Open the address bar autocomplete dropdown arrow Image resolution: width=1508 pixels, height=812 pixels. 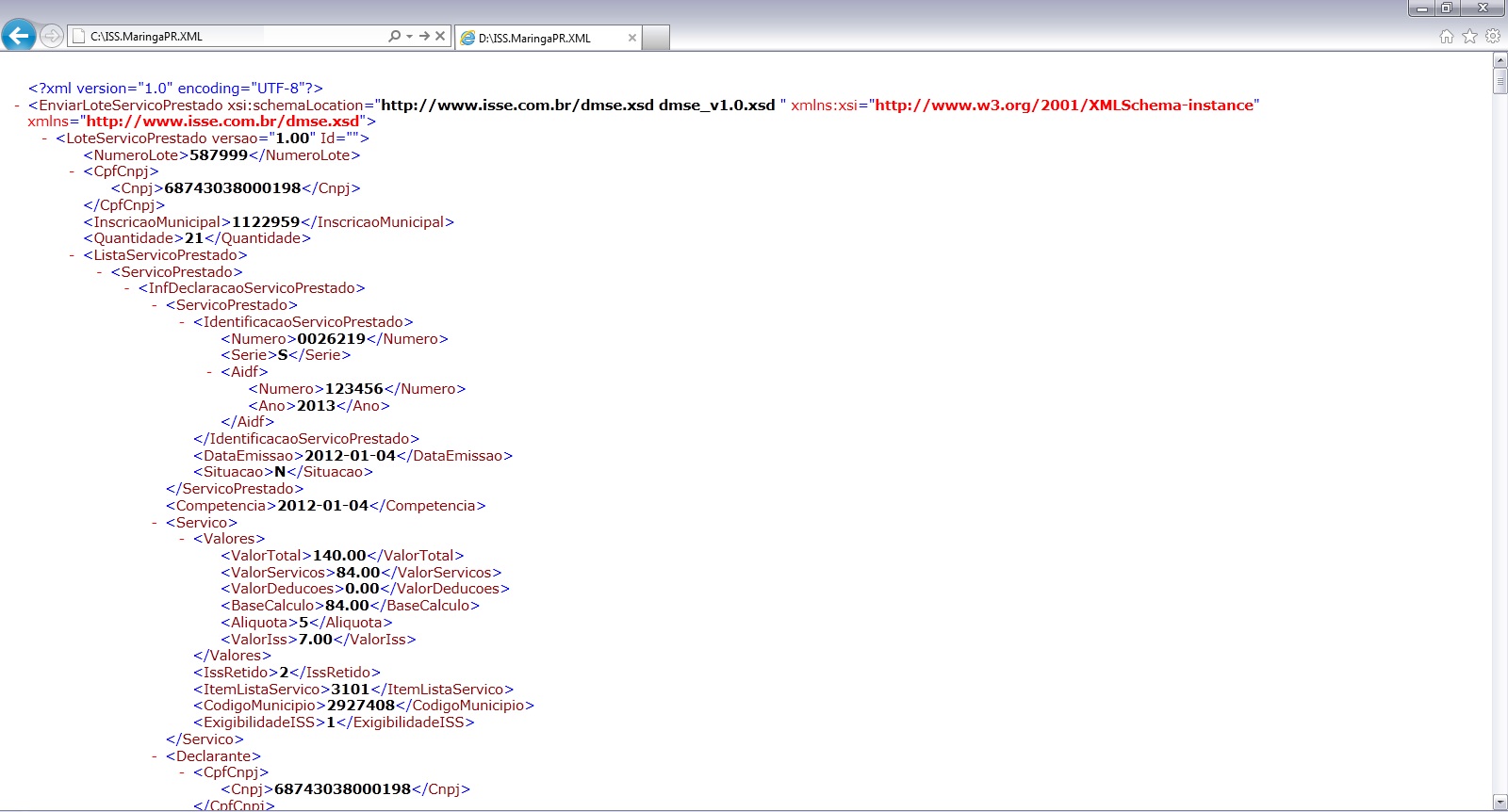409,36
